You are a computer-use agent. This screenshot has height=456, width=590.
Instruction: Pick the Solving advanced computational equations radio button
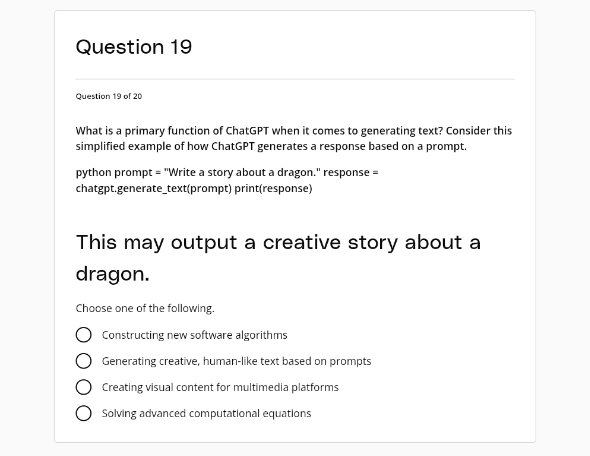pos(84,413)
